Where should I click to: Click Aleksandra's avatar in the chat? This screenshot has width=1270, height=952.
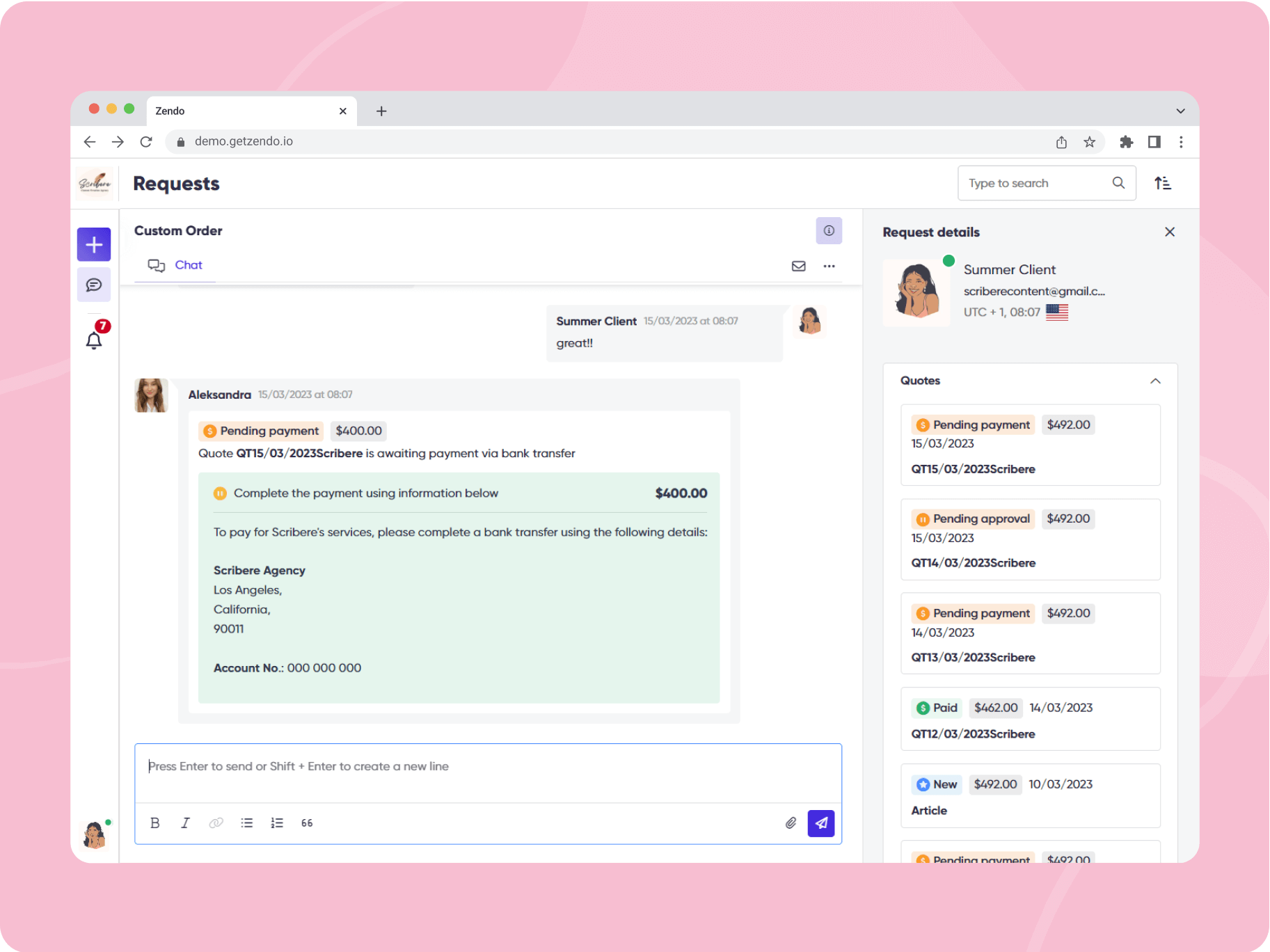pos(151,396)
